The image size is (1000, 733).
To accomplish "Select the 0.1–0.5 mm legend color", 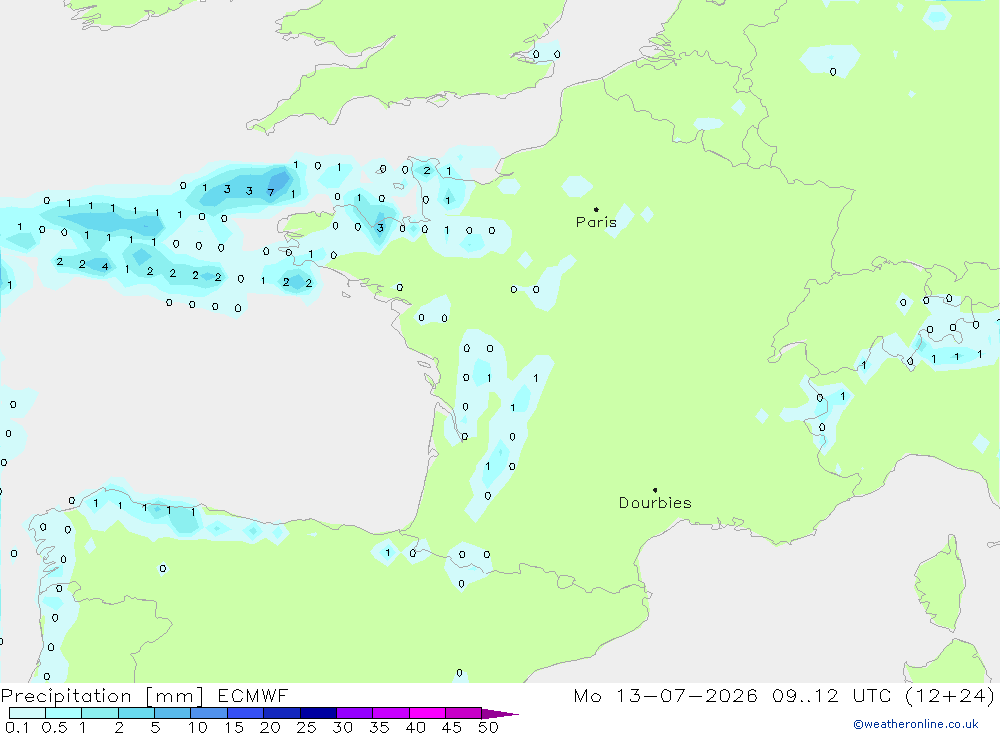I will [x=27, y=713].
